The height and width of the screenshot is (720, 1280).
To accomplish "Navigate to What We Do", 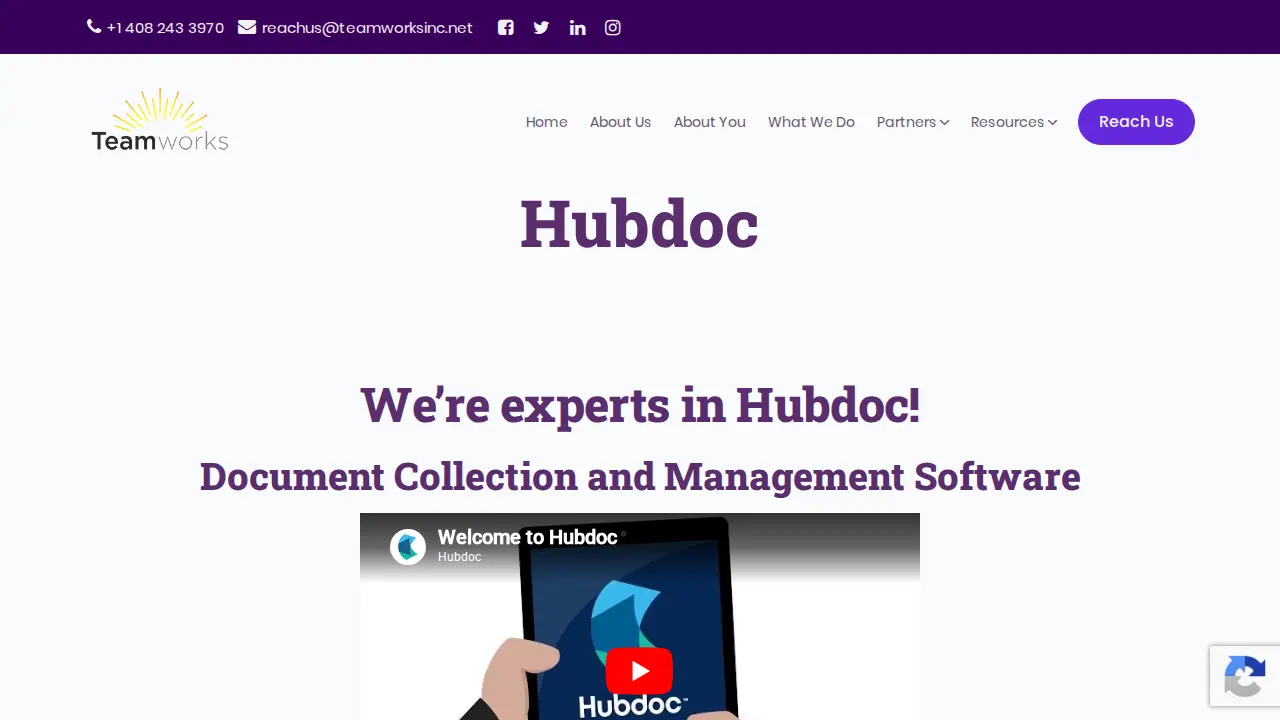I will pos(811,122).
